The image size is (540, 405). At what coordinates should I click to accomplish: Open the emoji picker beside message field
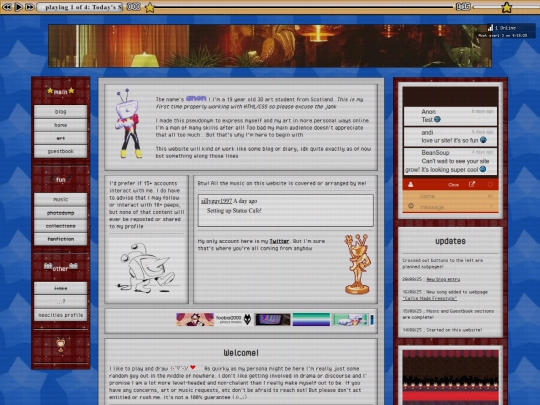(411, 206)
